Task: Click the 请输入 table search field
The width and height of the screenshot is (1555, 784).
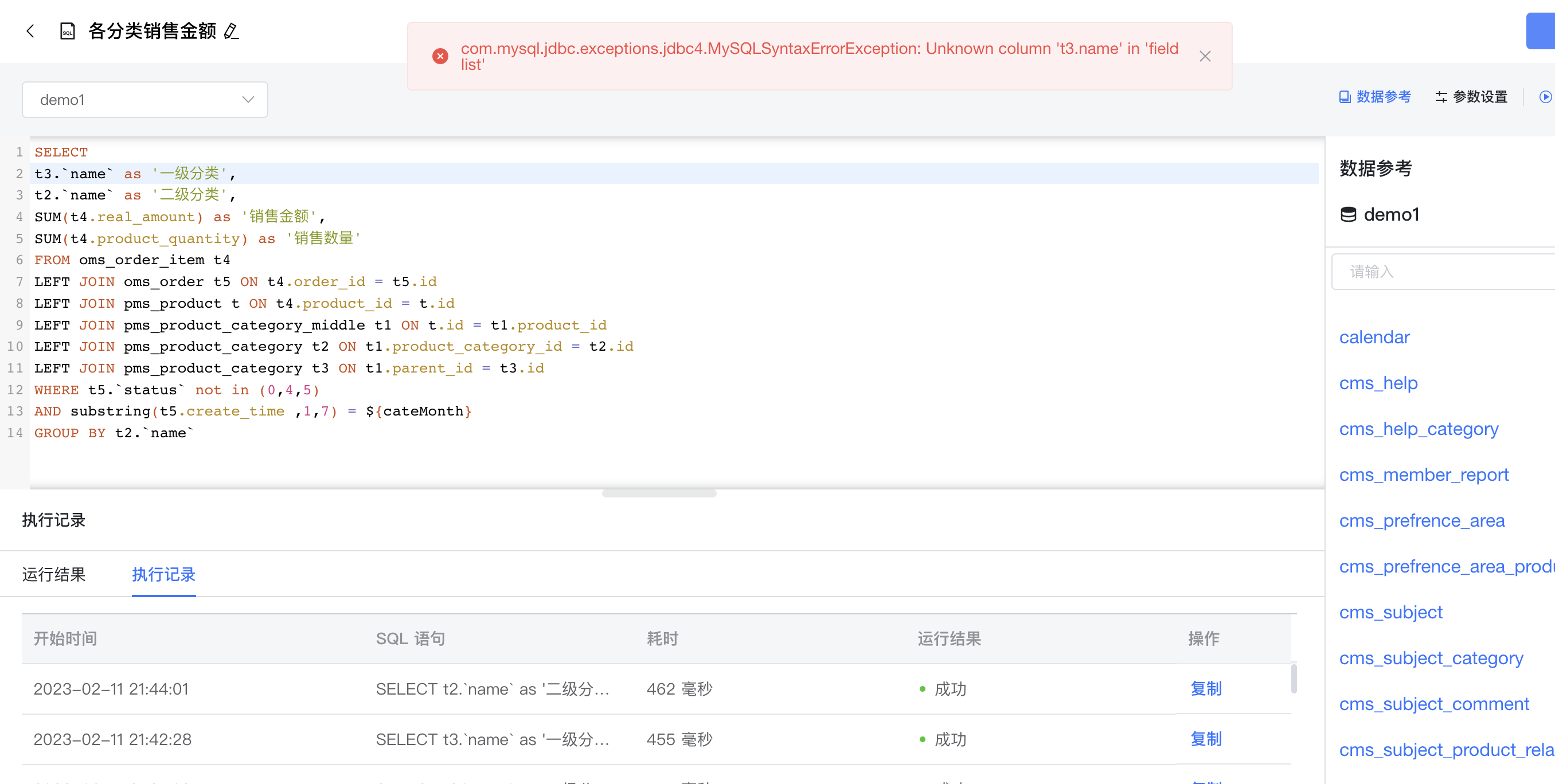Action: tap(1442, 272)
